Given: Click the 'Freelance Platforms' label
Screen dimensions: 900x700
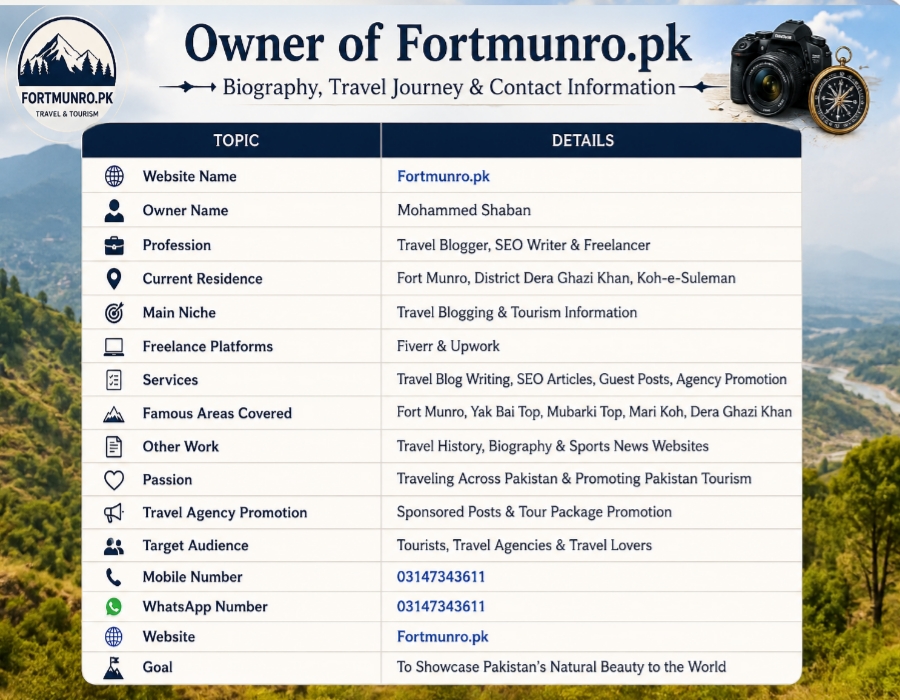Looking at the screenshot, I should tap(208, 347).
